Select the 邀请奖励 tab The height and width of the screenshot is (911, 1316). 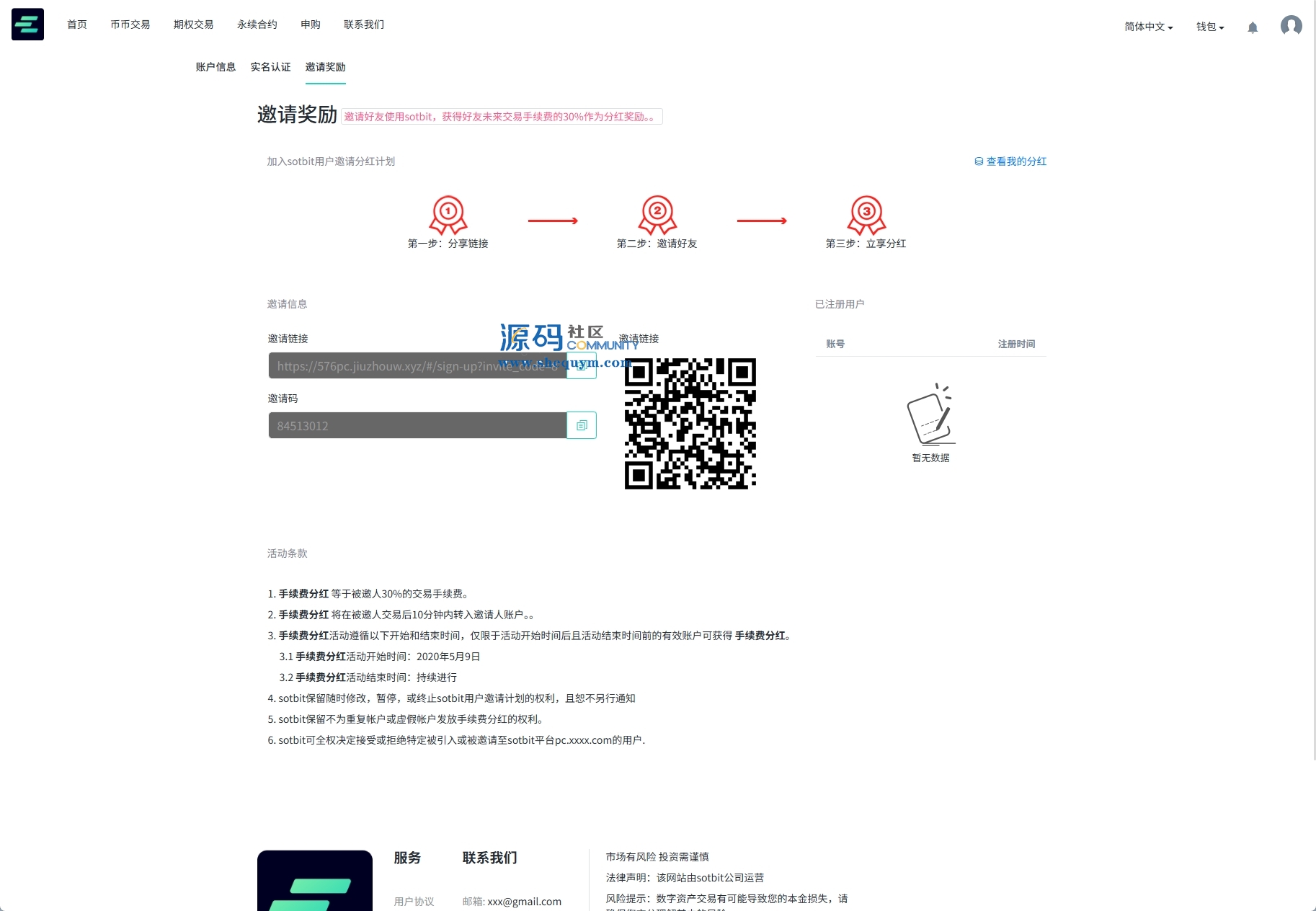click(x=325, y=67)
